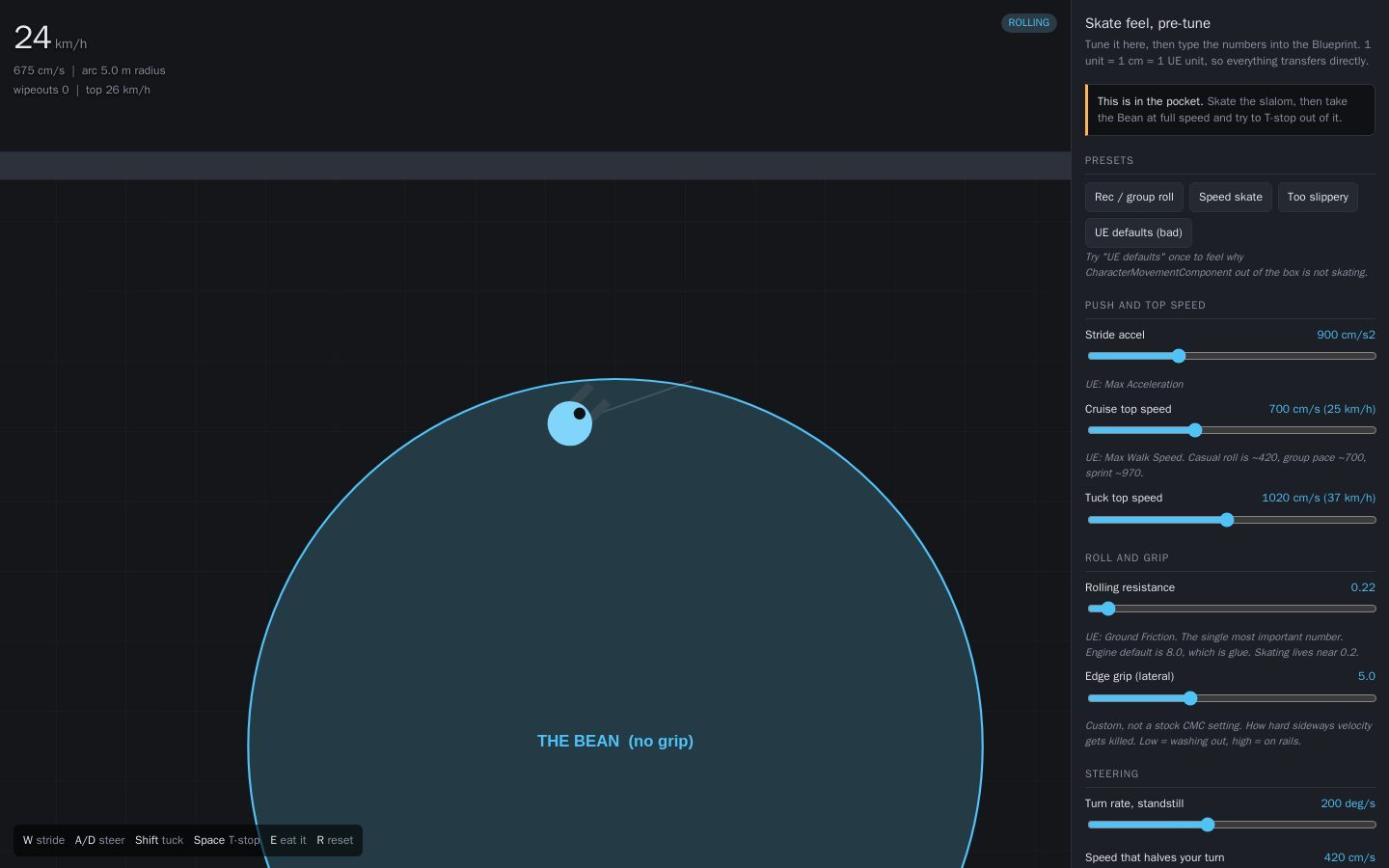The image size is (1389, 868).
Task: Click the 420 cm/s halving speed value
Action: 1349,857
